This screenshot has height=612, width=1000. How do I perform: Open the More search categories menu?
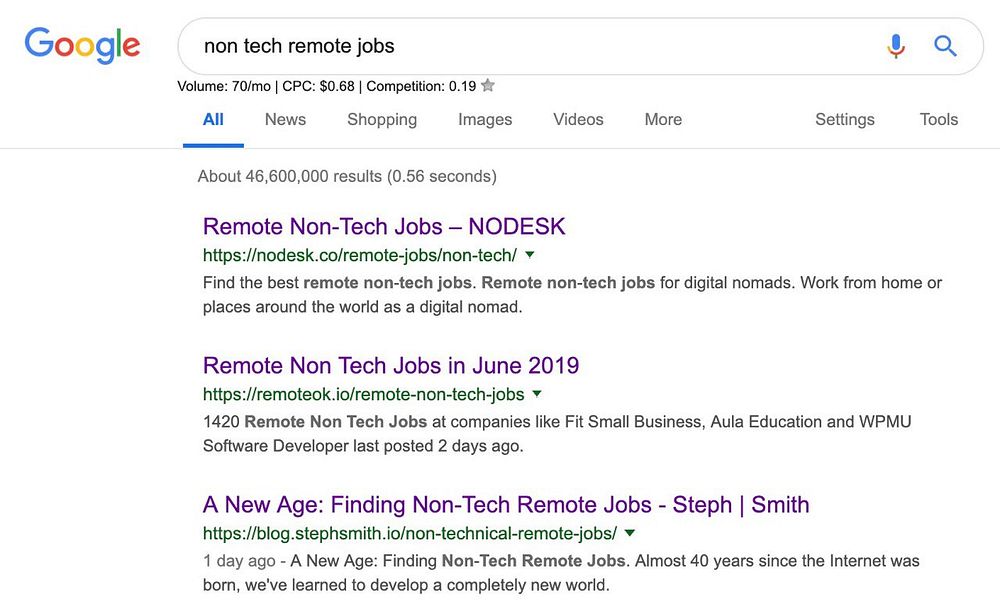663,120
